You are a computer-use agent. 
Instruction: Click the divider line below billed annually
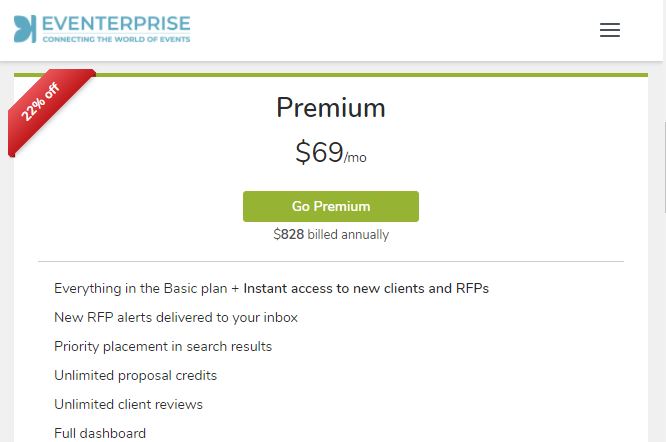point(330,262)
